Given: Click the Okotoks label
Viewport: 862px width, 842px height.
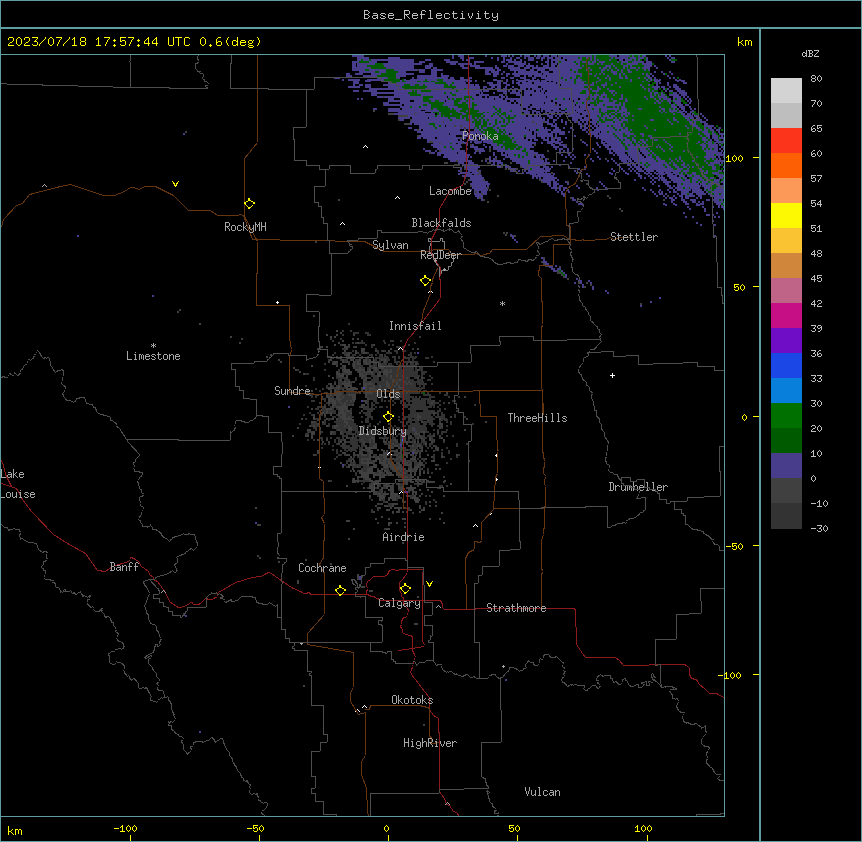Looking at the screenshot, I should point(412,700).
